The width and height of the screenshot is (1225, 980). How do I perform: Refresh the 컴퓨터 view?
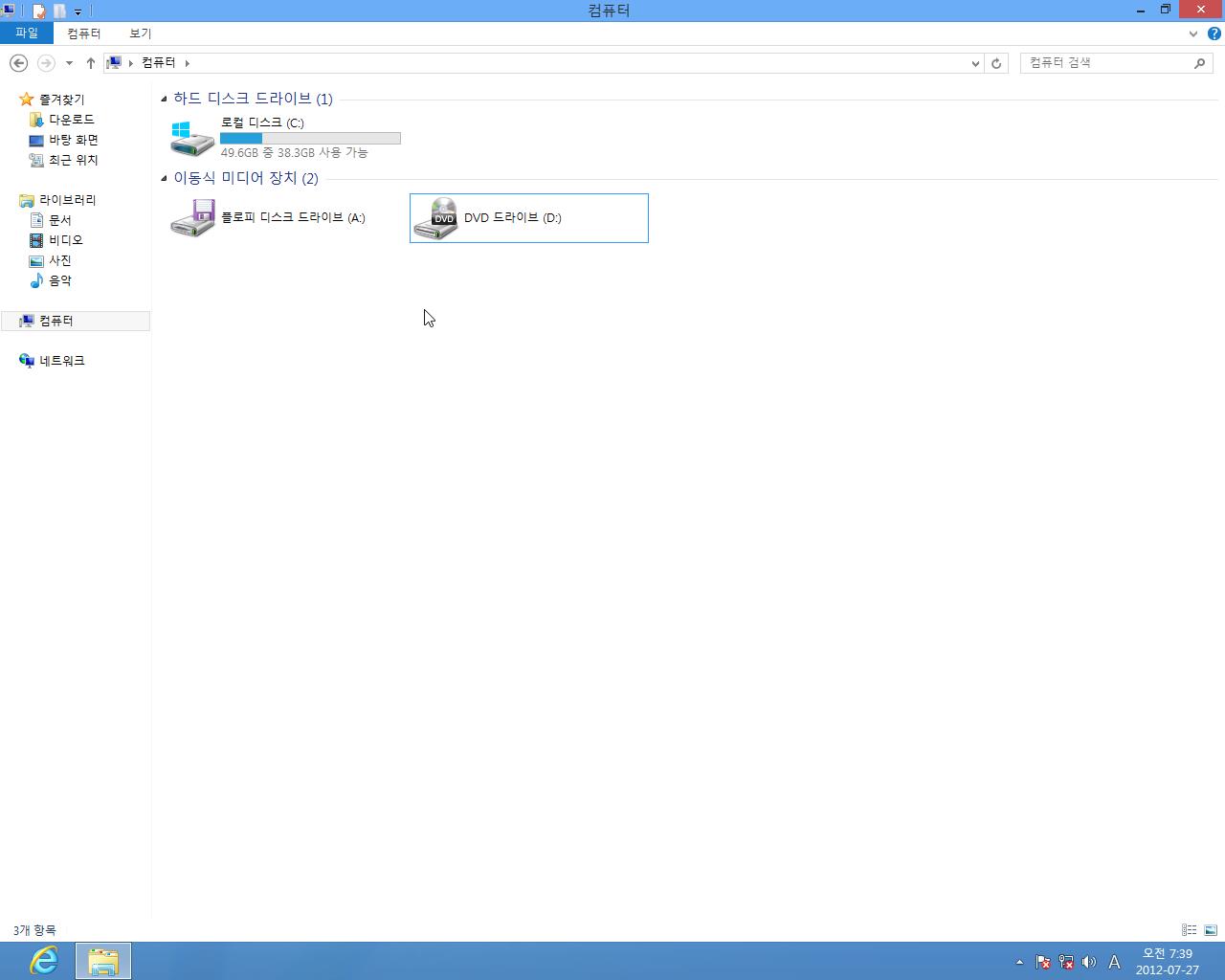pyautogui.click(x=996, y=63)
